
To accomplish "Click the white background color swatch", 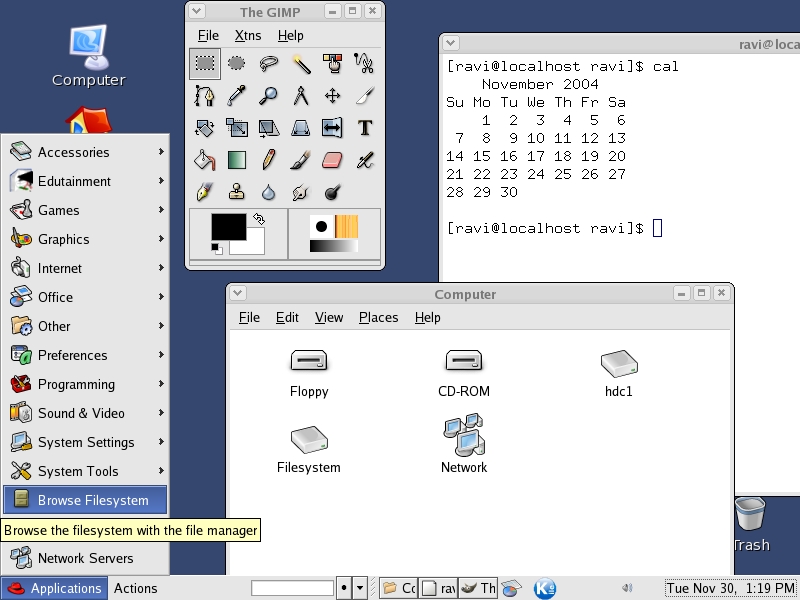I will [256, 247].
